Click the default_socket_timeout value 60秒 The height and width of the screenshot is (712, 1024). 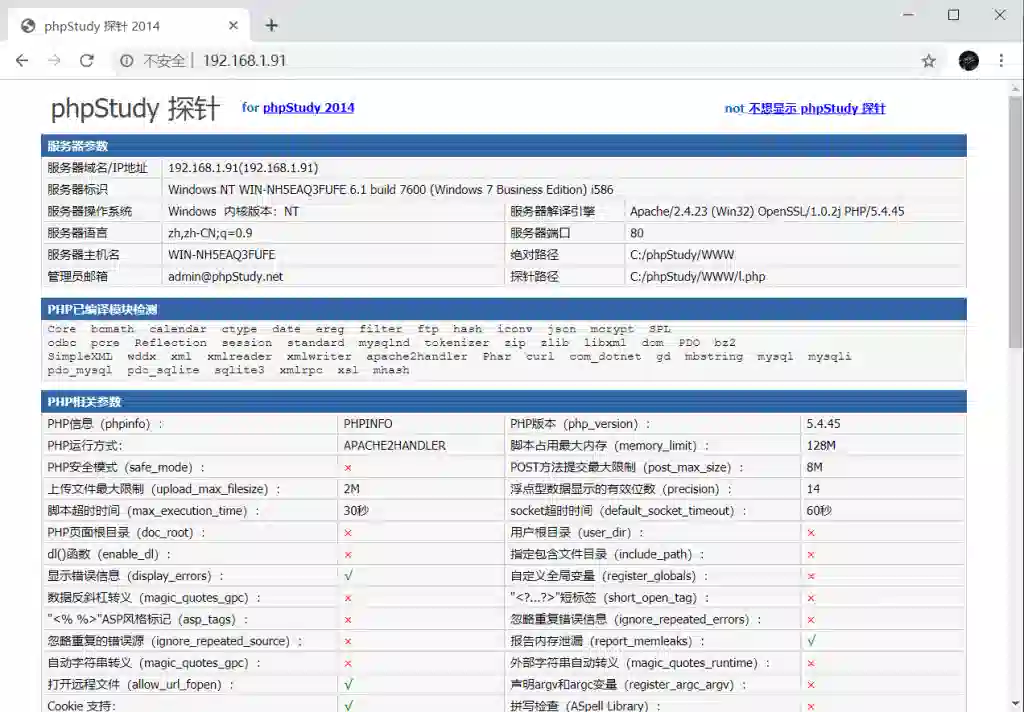(x=819, y=510)
